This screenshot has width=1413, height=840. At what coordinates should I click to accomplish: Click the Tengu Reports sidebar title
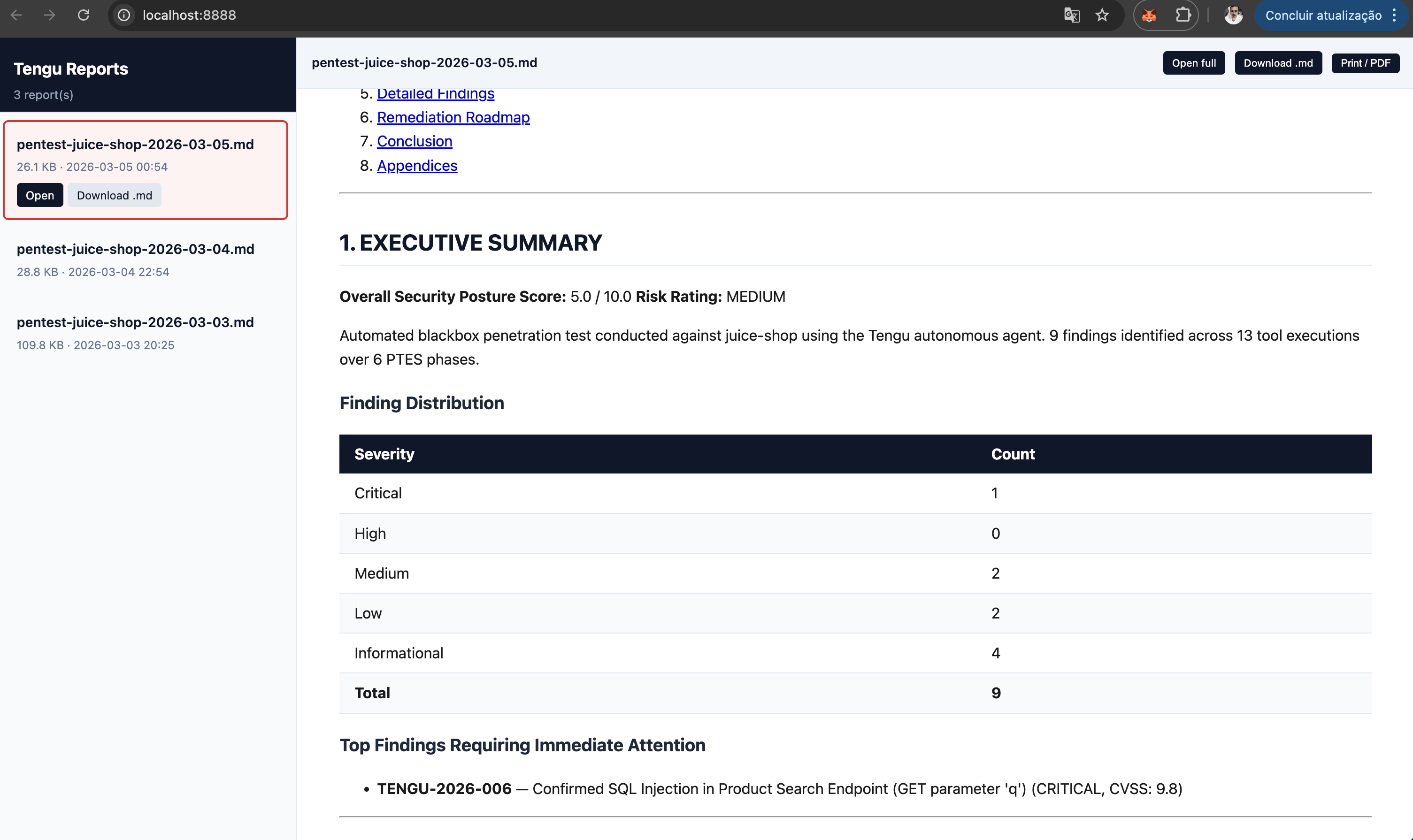pyautogui.click(x=71, y=69)
